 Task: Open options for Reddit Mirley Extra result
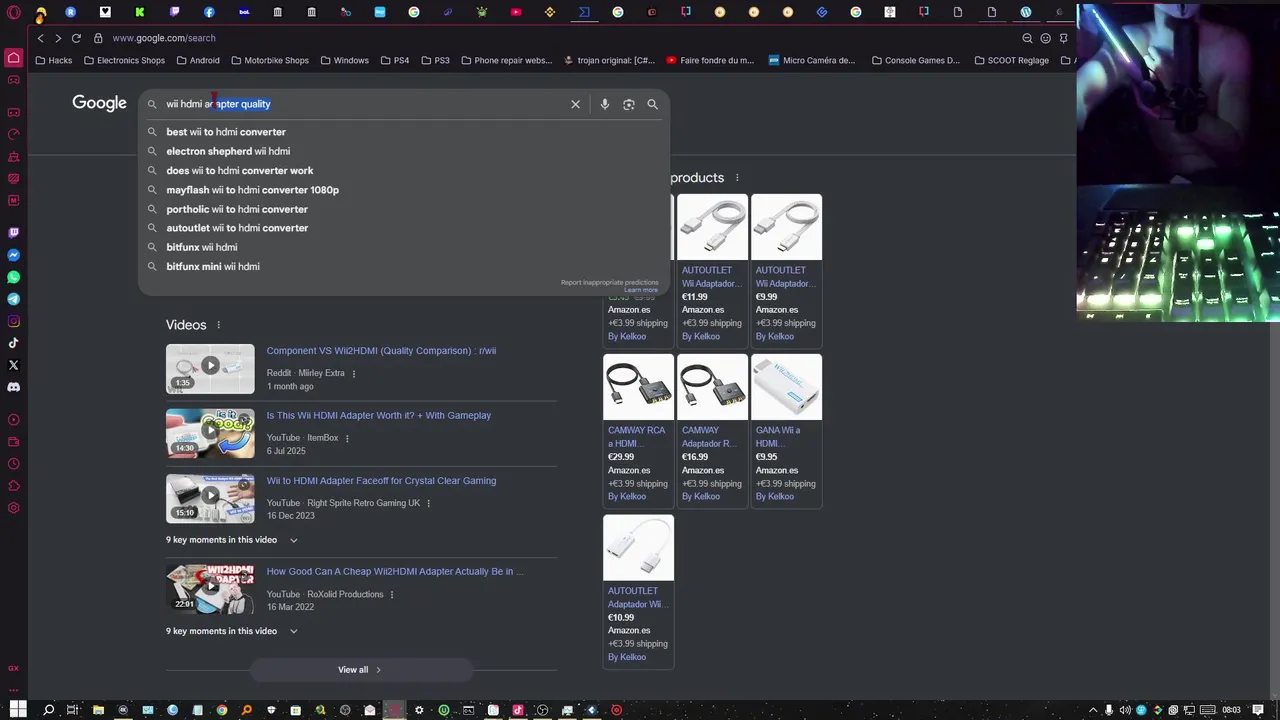tap(353, 374)
